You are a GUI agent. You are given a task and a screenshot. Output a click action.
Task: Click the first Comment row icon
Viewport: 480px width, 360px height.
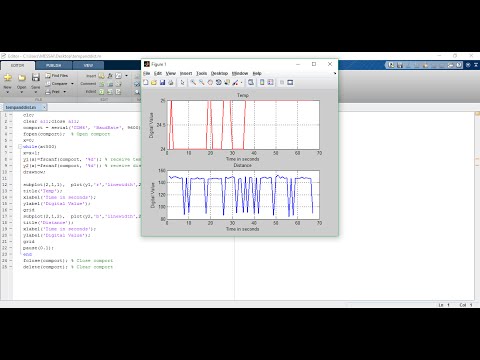(101, 84)
